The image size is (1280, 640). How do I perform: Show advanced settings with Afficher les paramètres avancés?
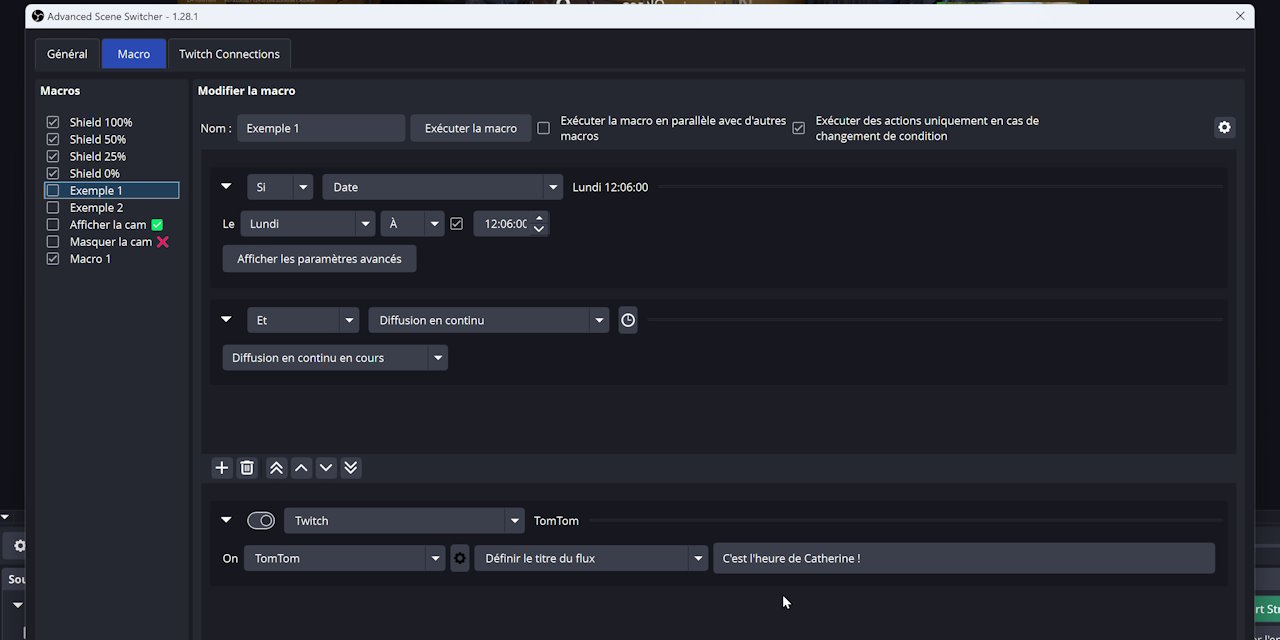pyautogui.click(x=319, y=258)
